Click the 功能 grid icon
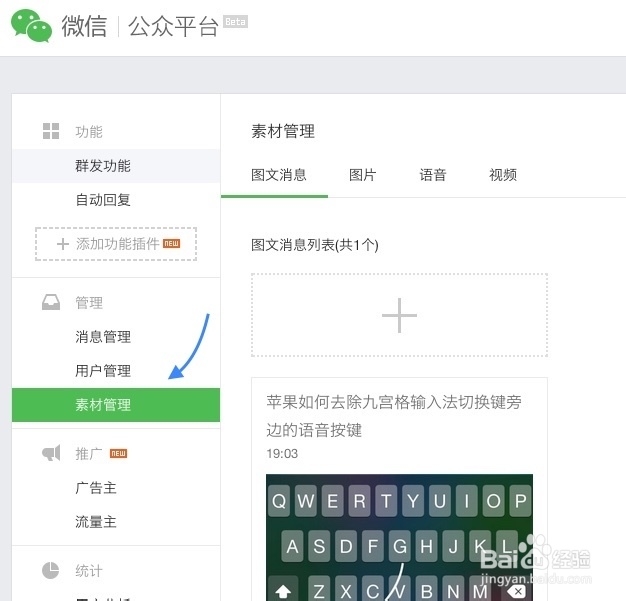 [x=51, y=131]
